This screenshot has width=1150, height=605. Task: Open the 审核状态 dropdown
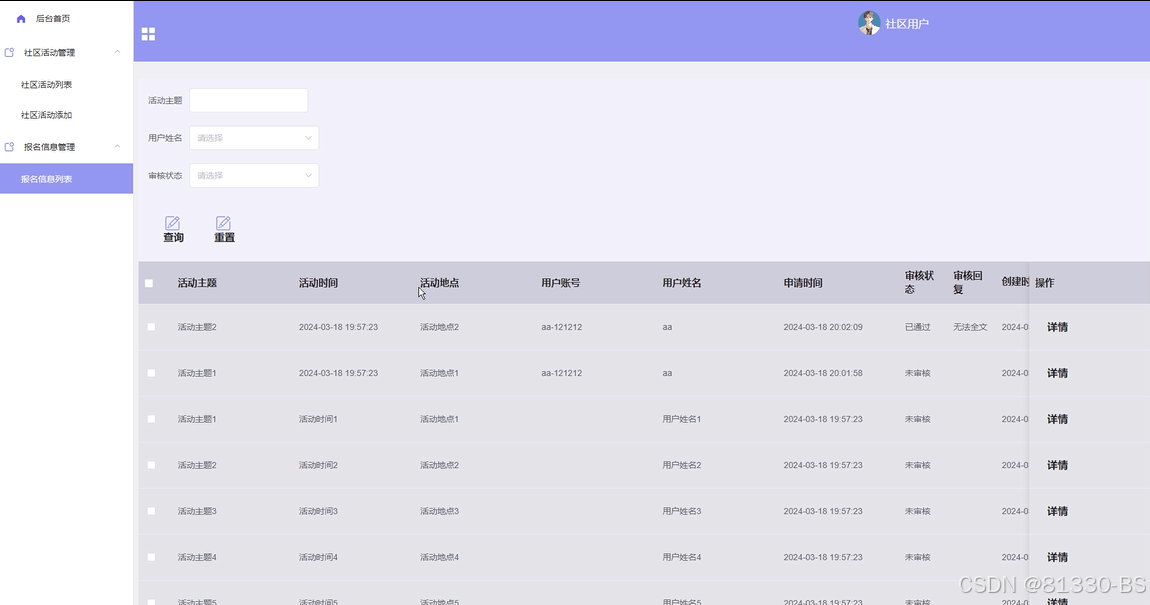(x=254, y=175)
